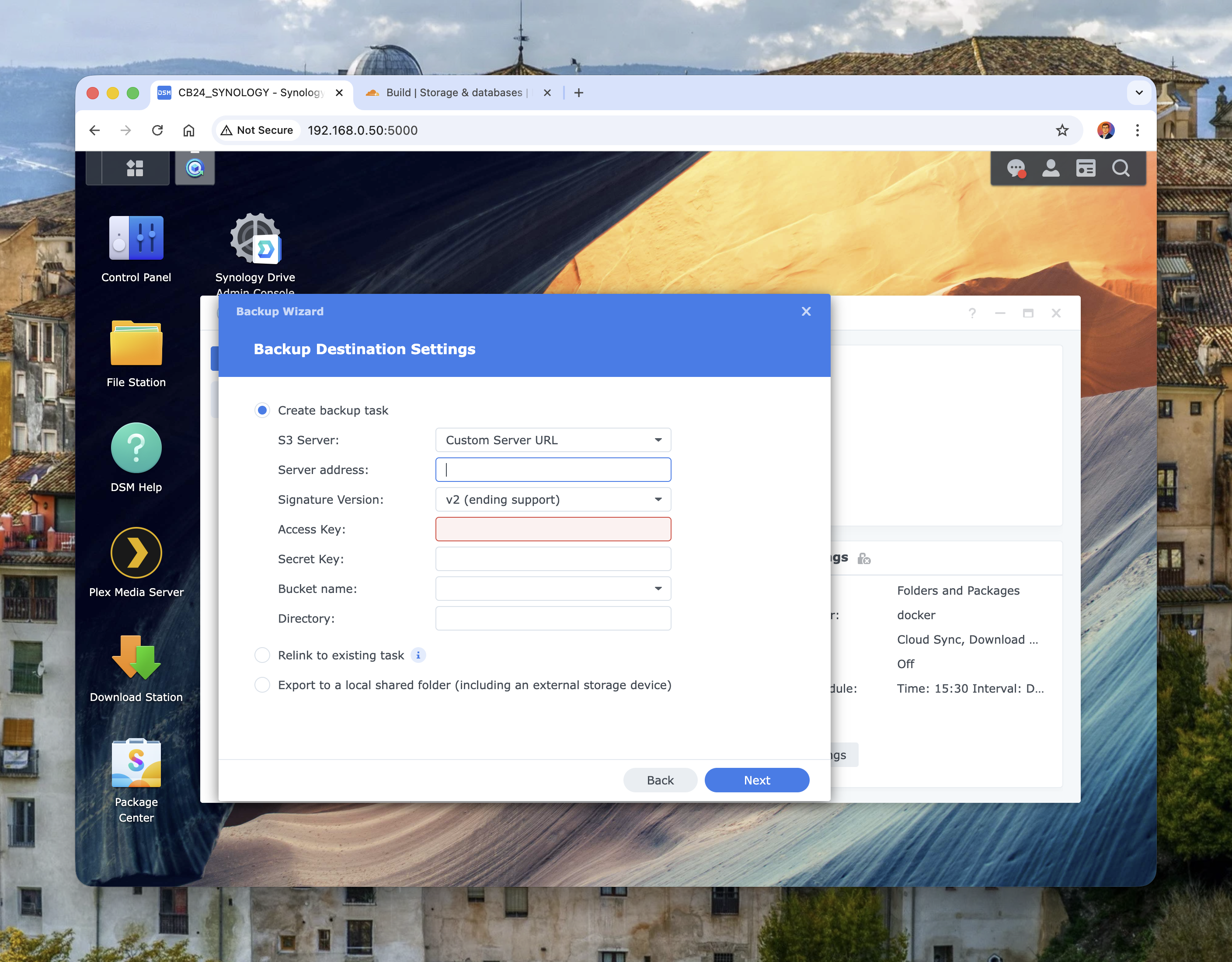Click inside the Access Key field
The width and height of the screenshot is (1232, 962).
(x=552, y=529)
